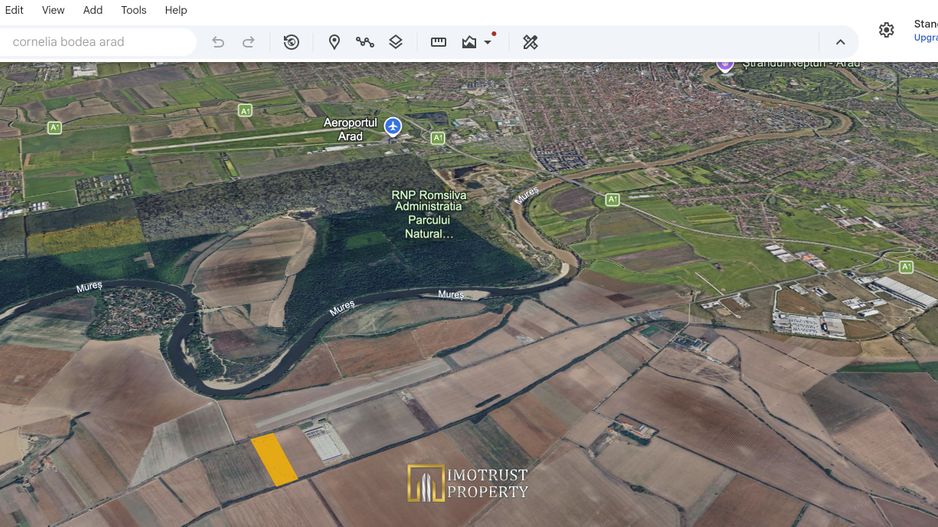Open historical imagery clock icon
Image resolution: width=938 pixels, height=527 pixels.
point(291,42)
